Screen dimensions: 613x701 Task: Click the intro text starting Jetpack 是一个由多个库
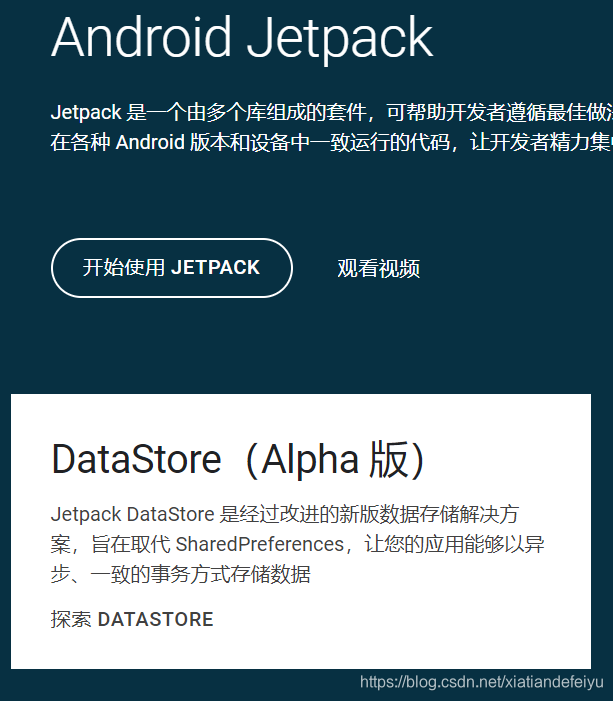click(331, 127)
